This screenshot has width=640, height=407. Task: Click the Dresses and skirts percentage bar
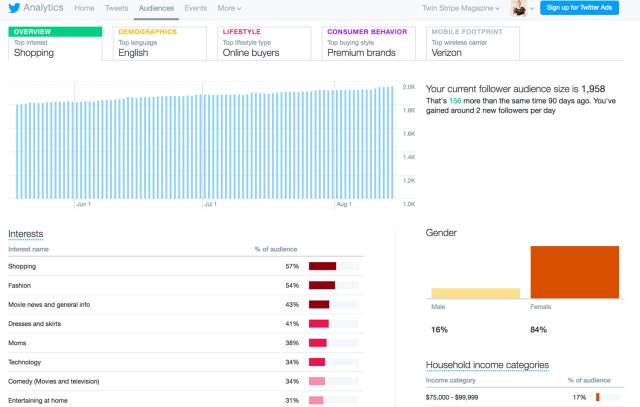coord(333,324)
